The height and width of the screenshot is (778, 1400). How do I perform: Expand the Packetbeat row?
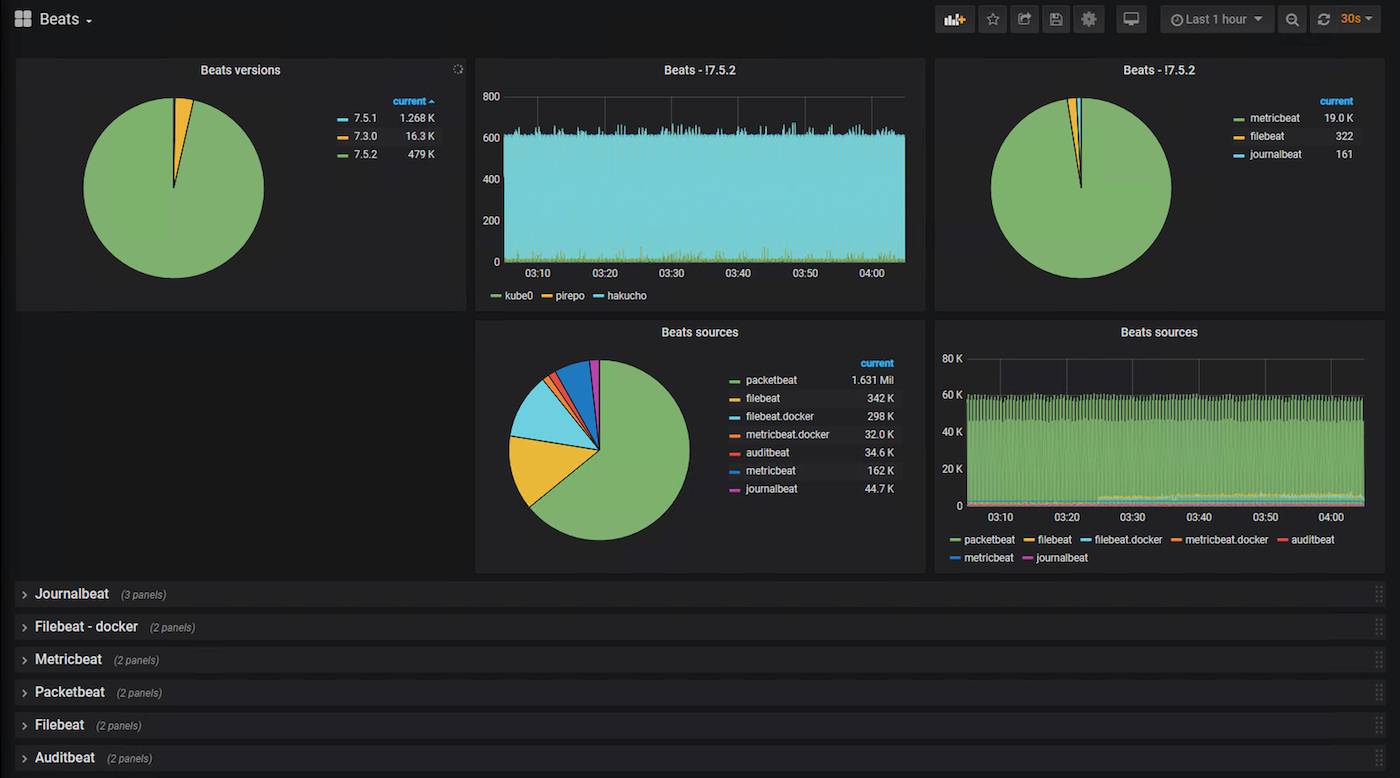point(70,692)
